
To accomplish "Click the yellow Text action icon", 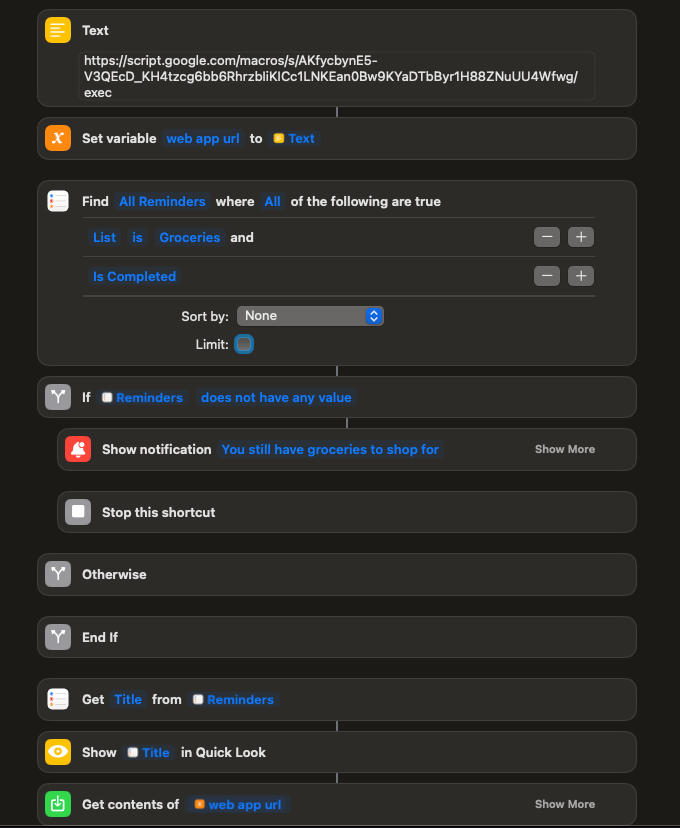I will (58, 31).
